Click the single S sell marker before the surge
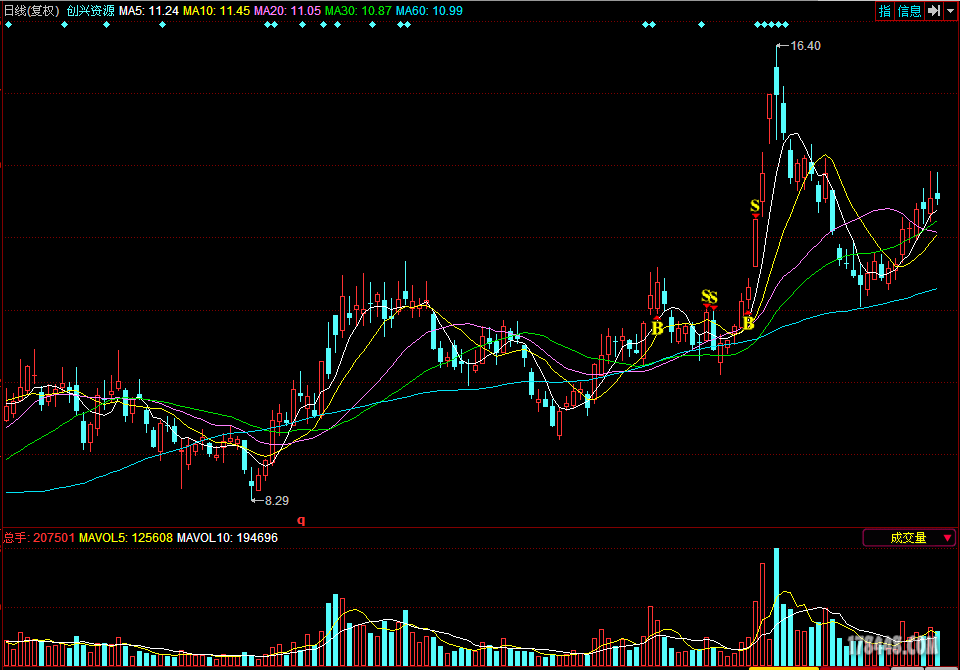Viewport: 960px width, 670px height. tap(755, 206)
